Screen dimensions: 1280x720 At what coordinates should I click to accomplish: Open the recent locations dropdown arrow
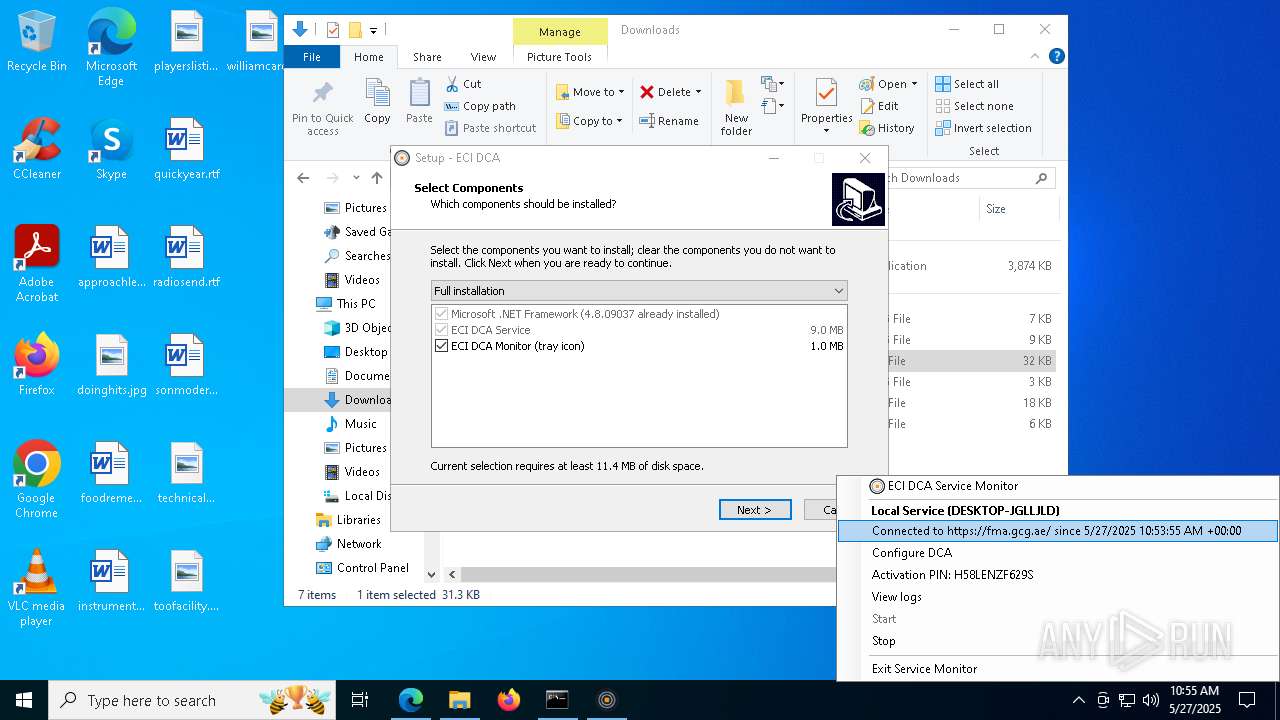(x=357, y=178)
